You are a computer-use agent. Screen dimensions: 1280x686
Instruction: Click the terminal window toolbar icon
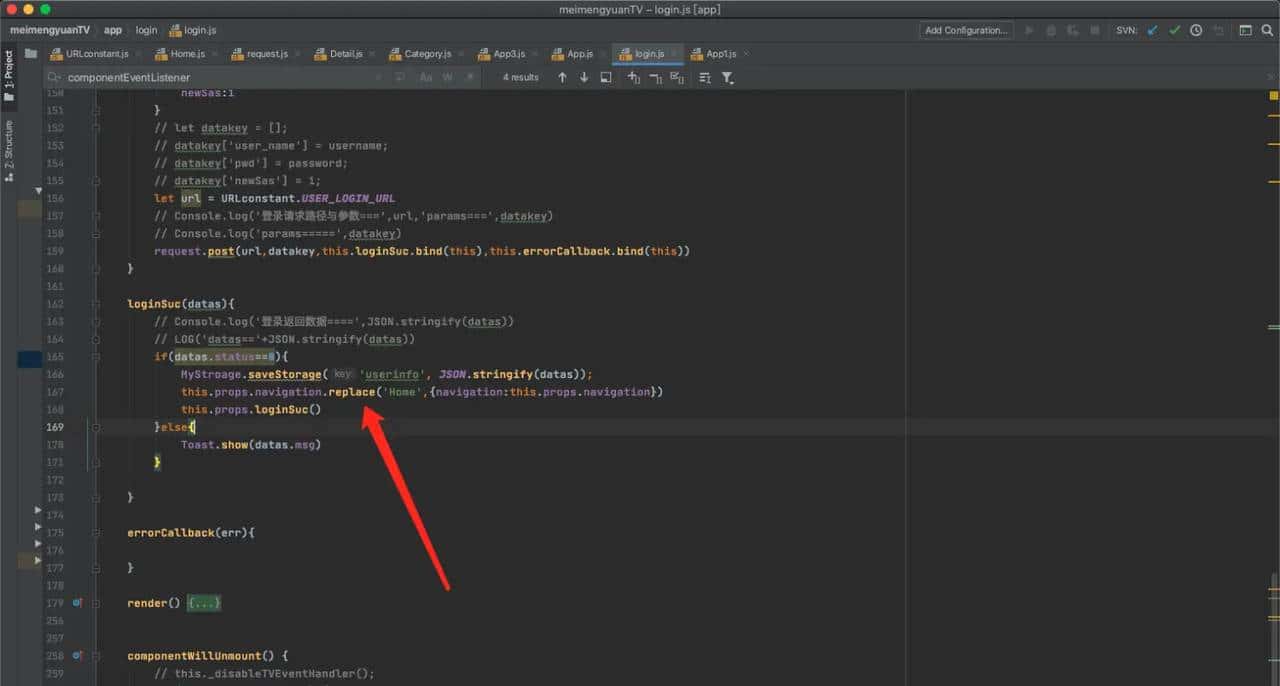tap(1245, 30)
